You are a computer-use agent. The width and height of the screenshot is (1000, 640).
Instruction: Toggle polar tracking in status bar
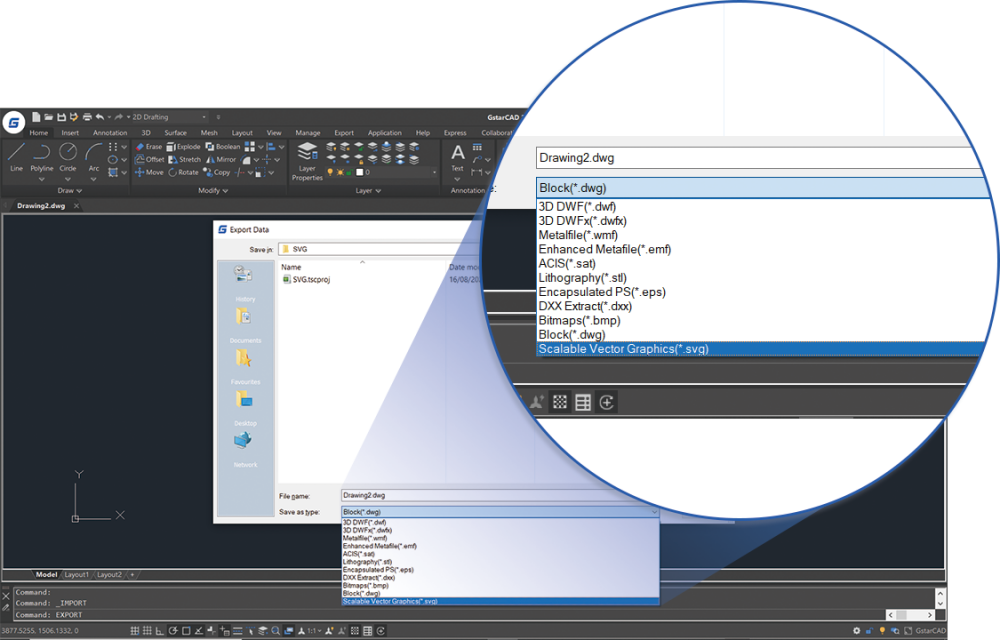tap(173, 630)
